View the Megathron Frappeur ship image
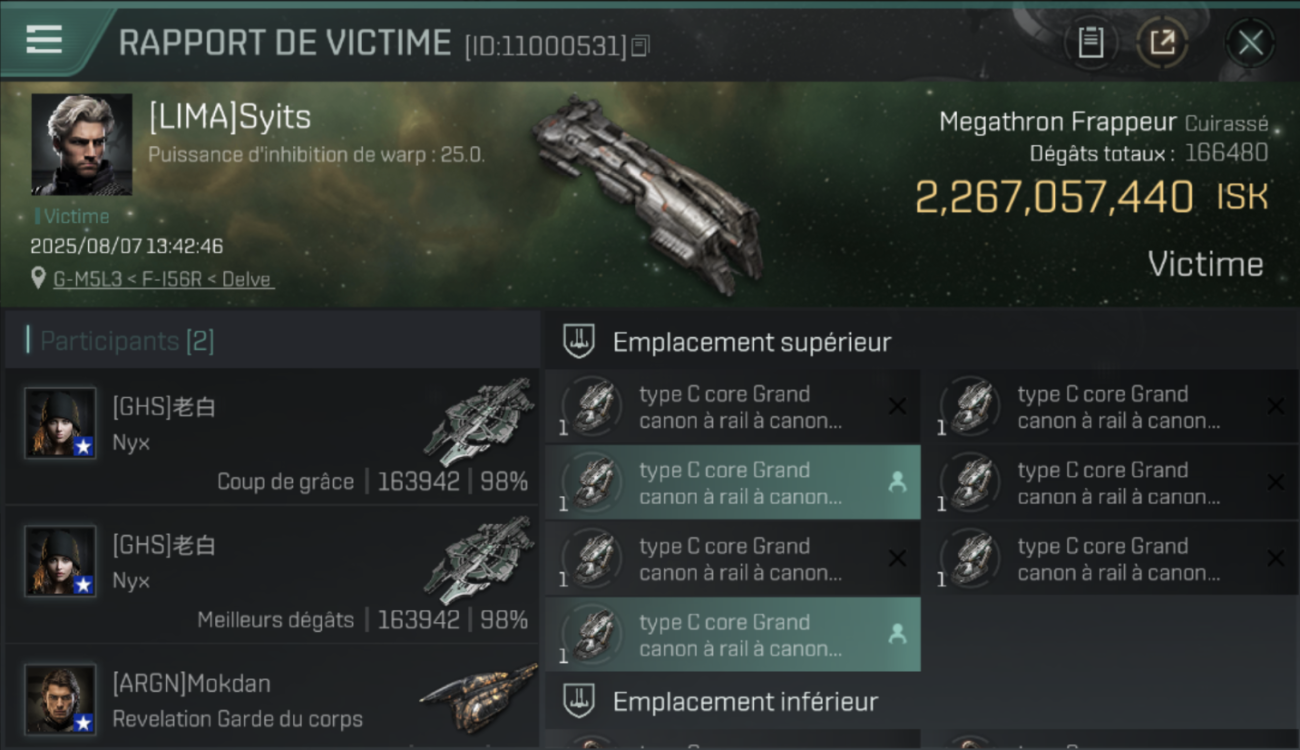The height and width of the screenshot is (750, 1300). [x=647, y=195]
